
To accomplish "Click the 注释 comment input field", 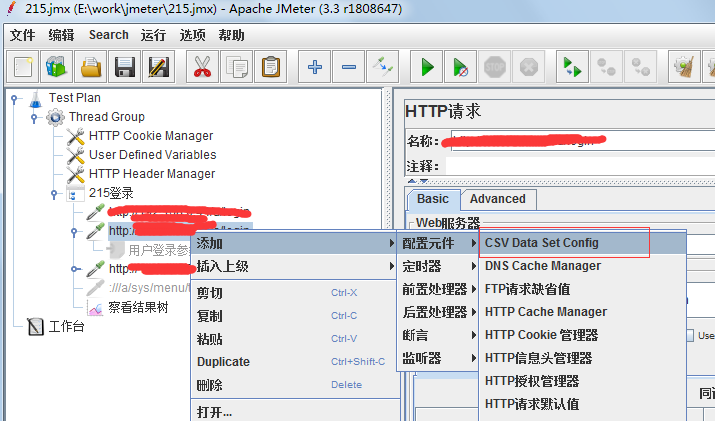I will tap(580, 166).
